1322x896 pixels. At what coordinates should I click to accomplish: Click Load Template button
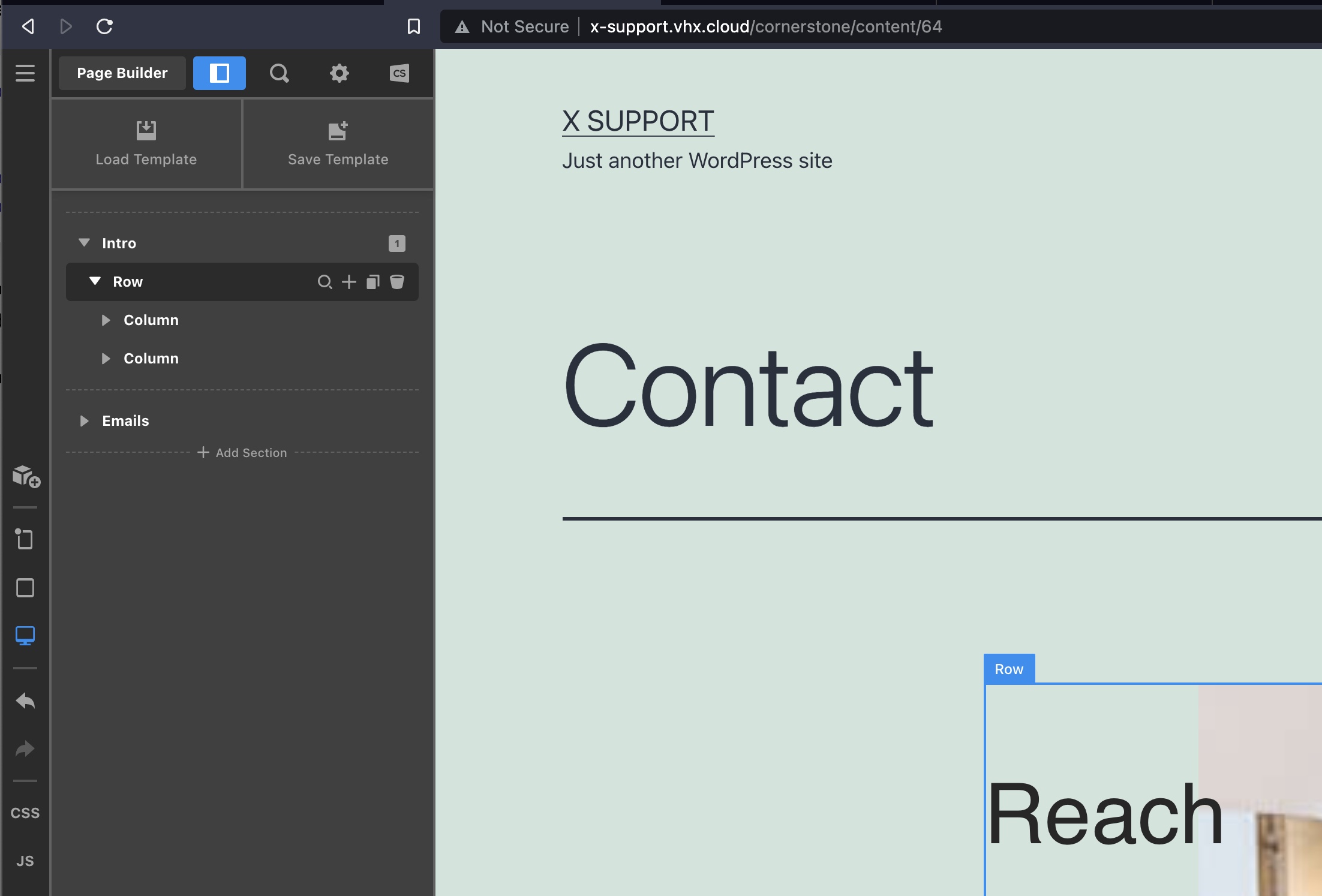pos(146,144)
